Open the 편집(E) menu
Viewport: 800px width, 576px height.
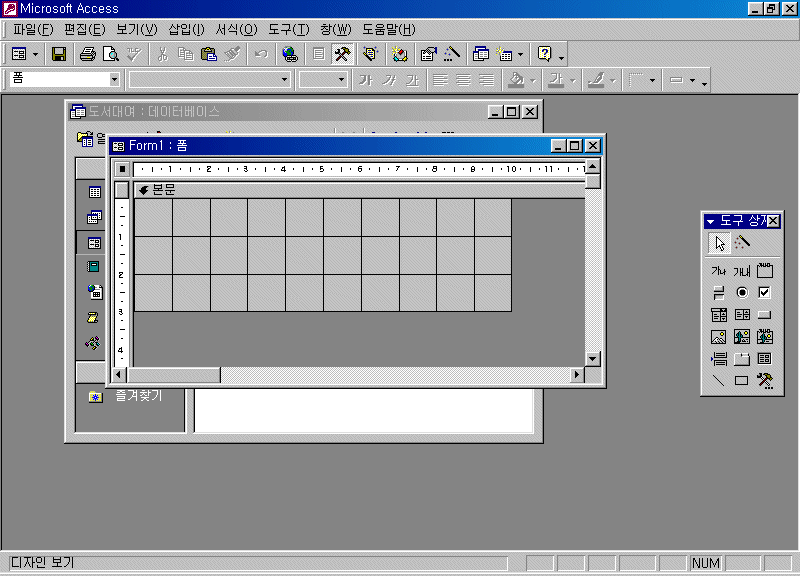(85, 30)
